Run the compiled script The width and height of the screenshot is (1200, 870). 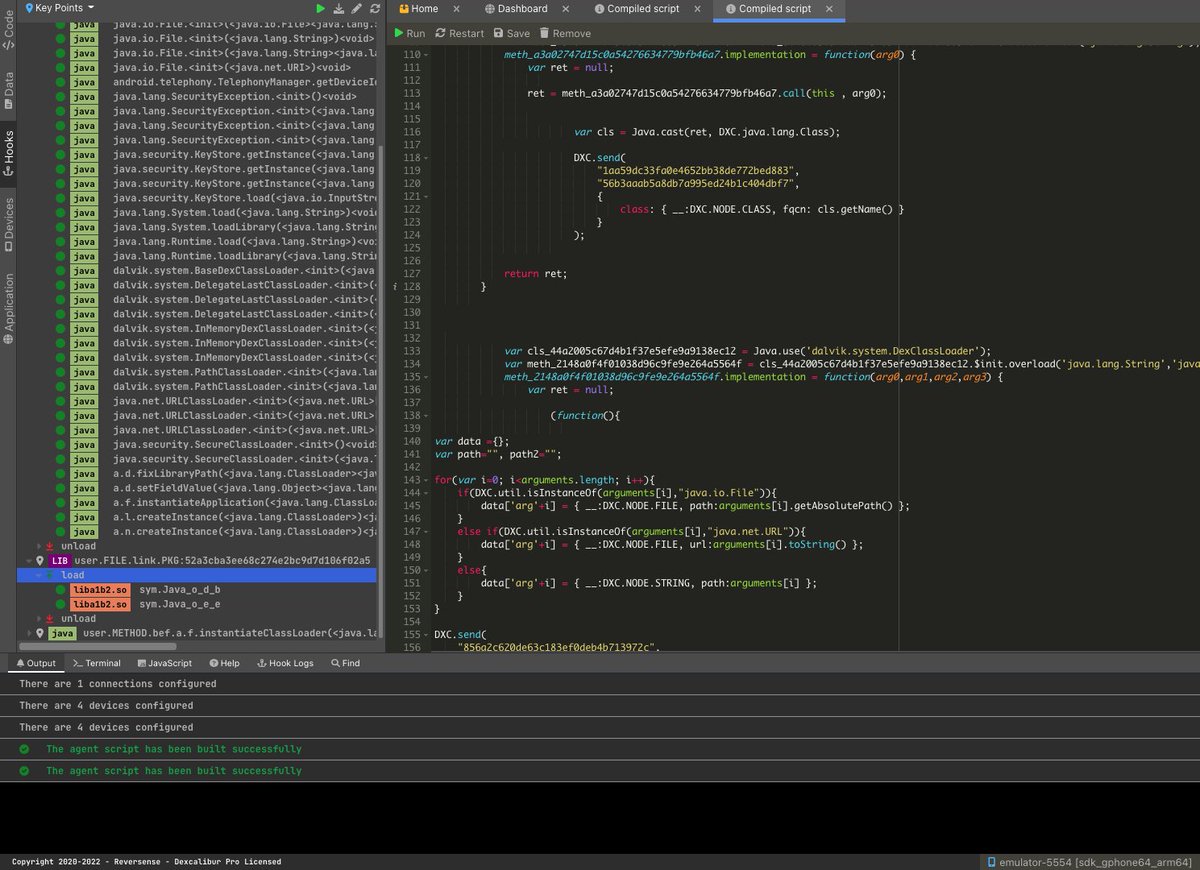(409, 33)
